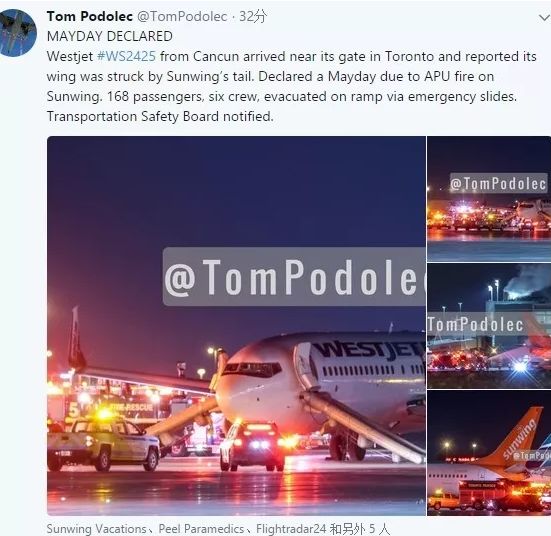
Task: Open the top-right emergency lights photo
Action: 489,199
